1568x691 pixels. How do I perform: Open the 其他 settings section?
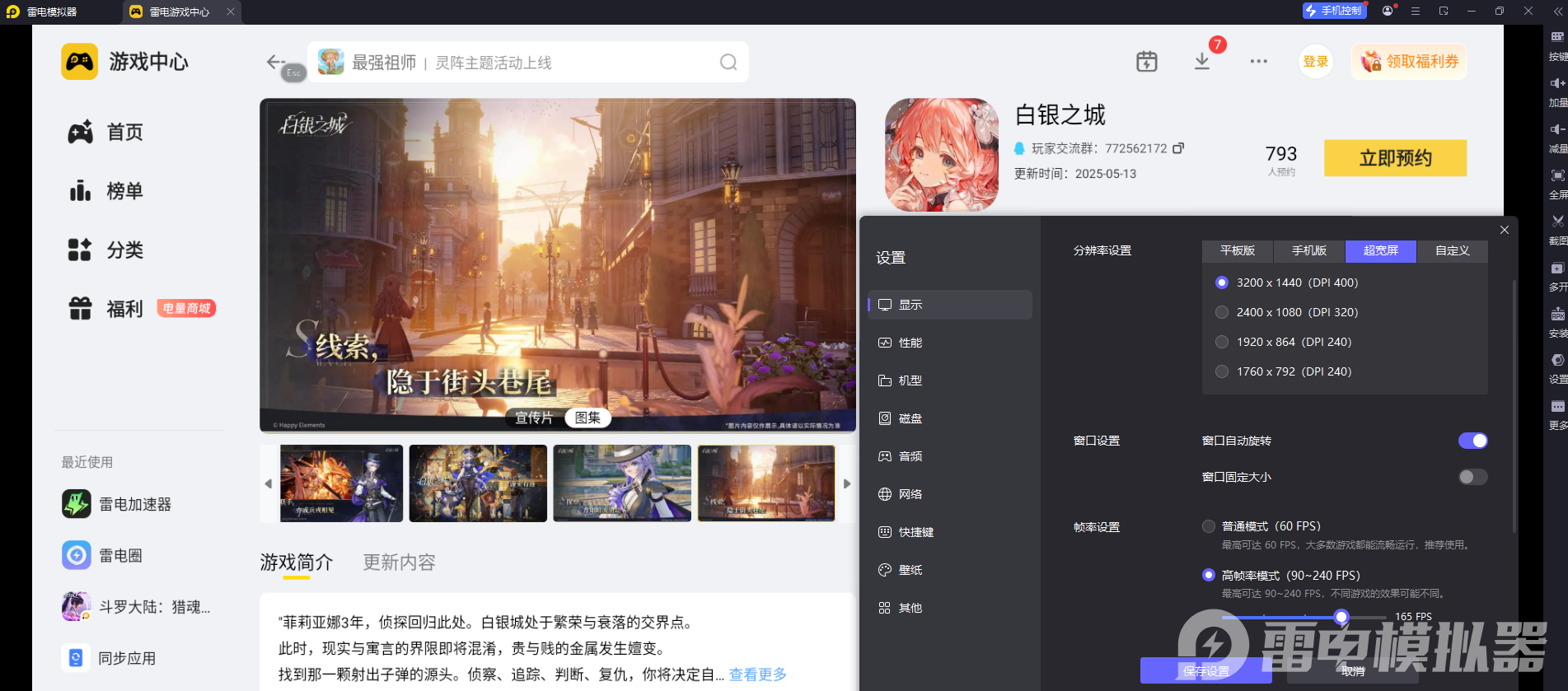pos(950,608)
